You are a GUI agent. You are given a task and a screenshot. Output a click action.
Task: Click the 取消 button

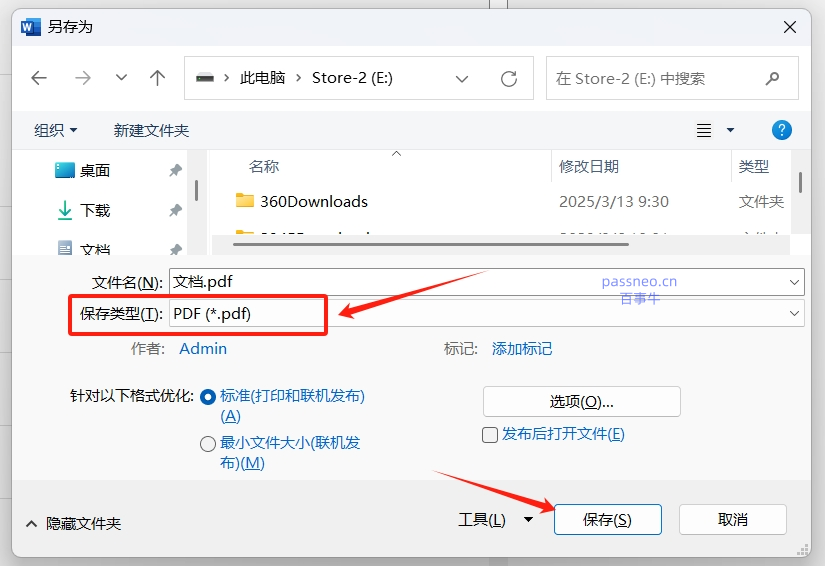click(x=732, y=520)
